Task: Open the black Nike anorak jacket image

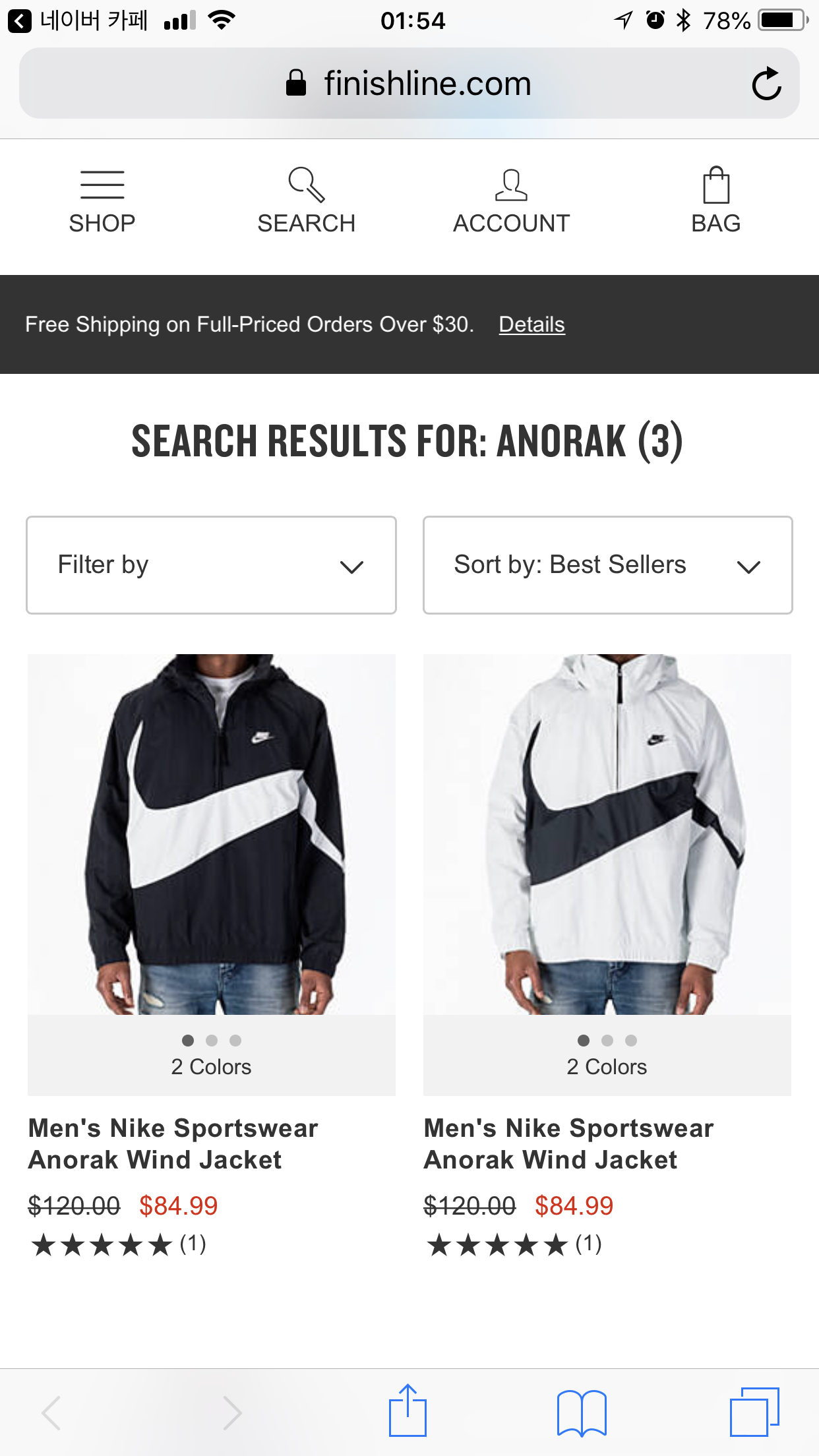Action: coord(211,834)
